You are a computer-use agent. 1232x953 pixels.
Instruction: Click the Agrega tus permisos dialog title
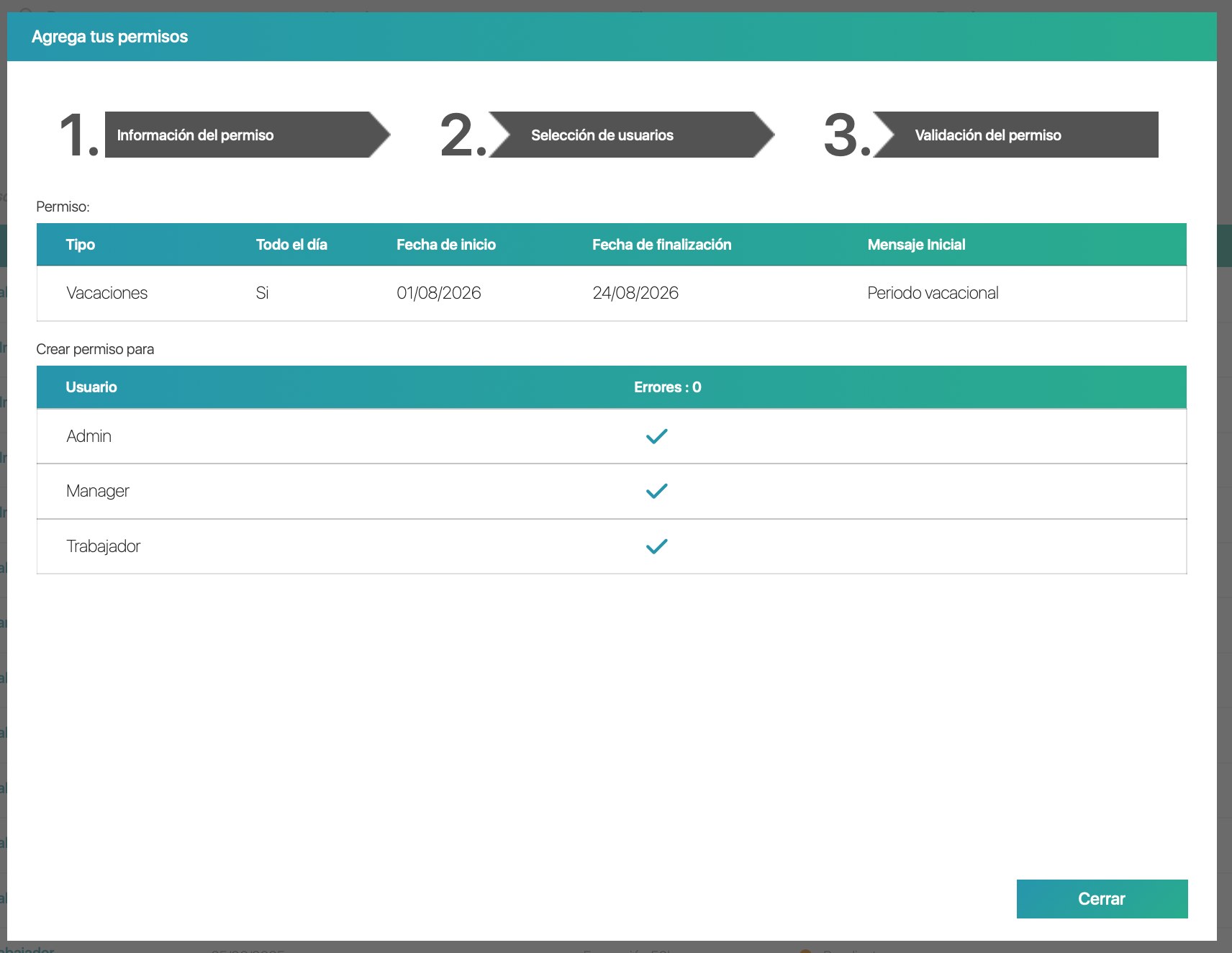pyautogui.click(x=110, y=37)
